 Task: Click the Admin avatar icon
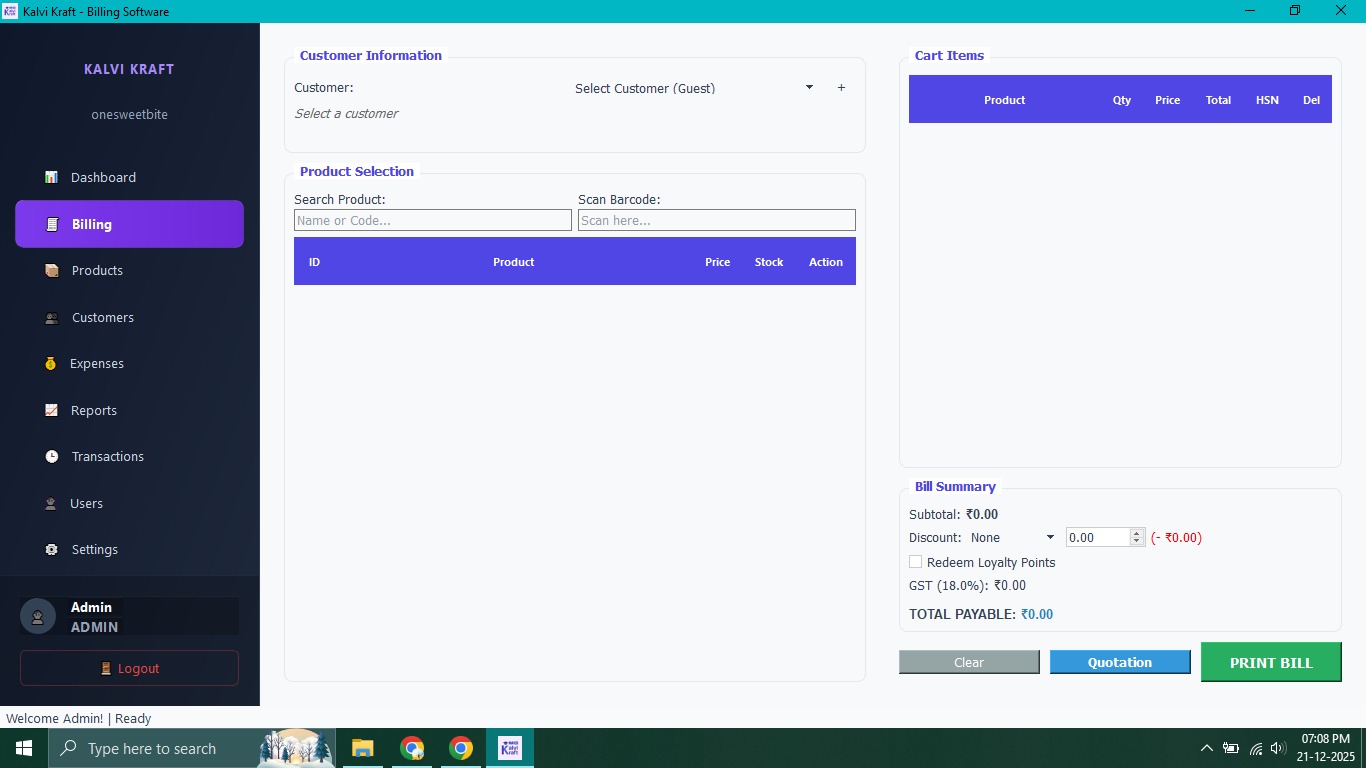[37, 616]
